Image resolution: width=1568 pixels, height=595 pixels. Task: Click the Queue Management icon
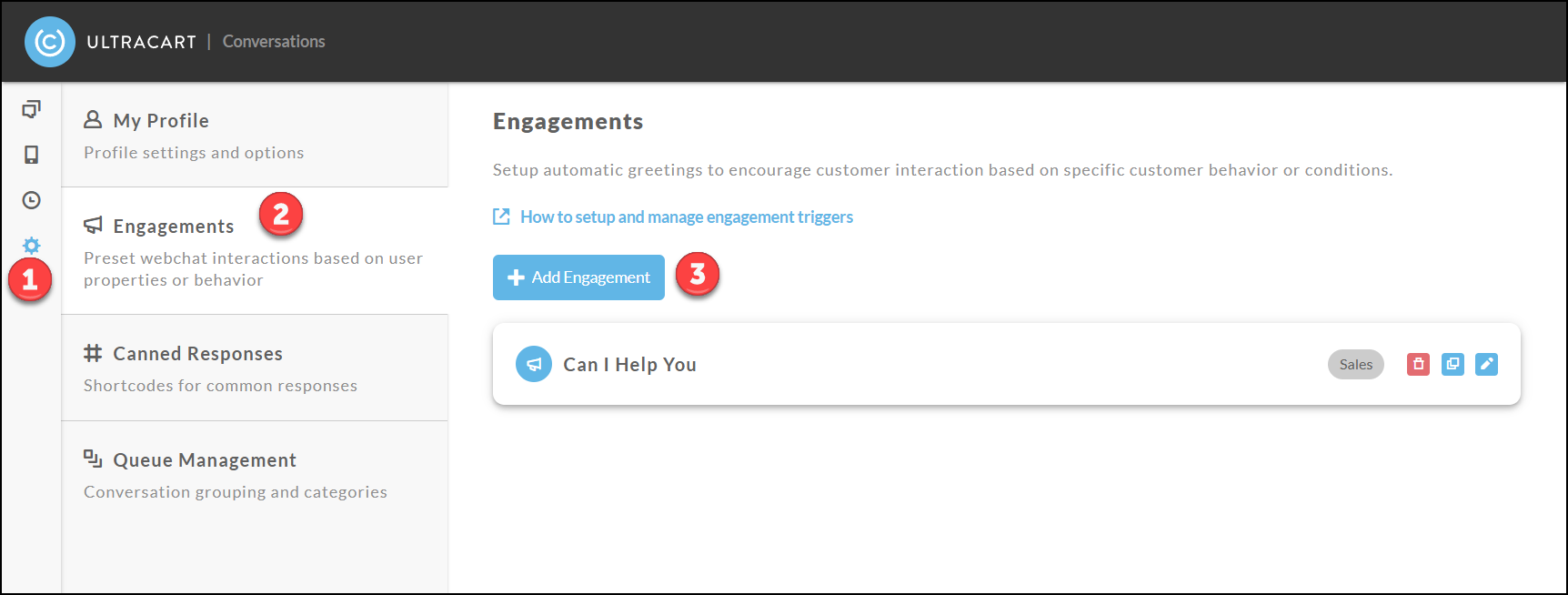[x=93, y=459]
